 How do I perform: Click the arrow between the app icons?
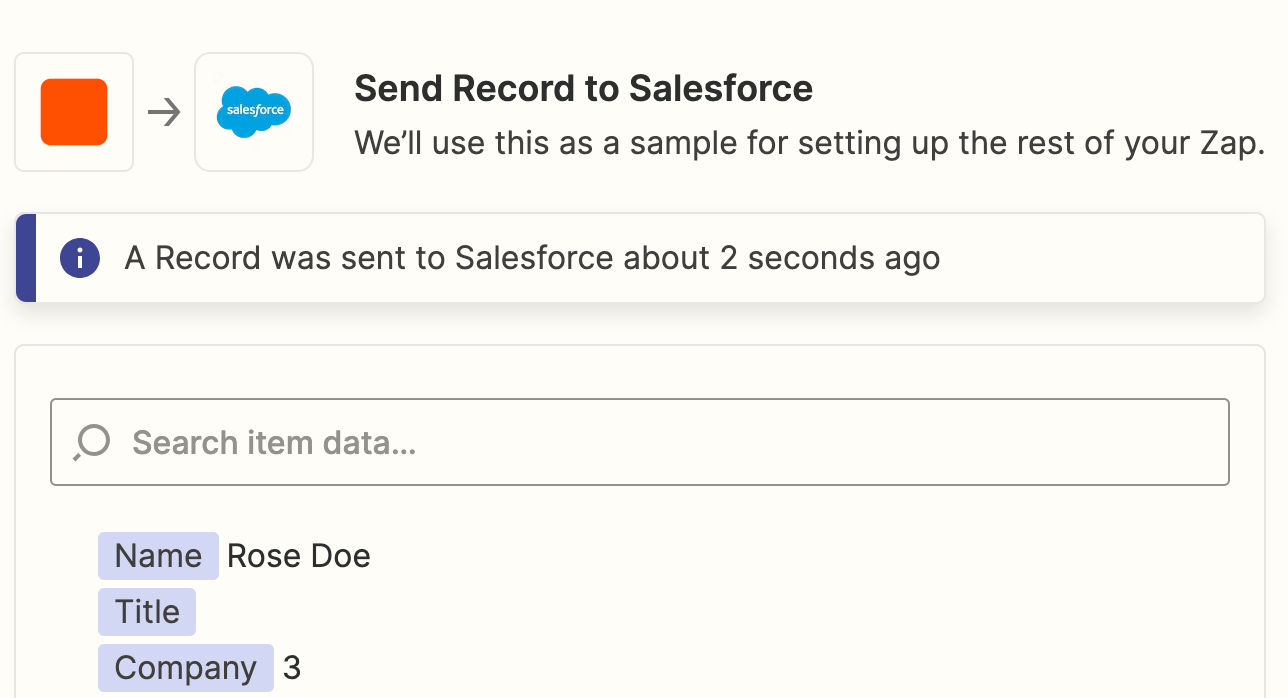tap(164, 112)
